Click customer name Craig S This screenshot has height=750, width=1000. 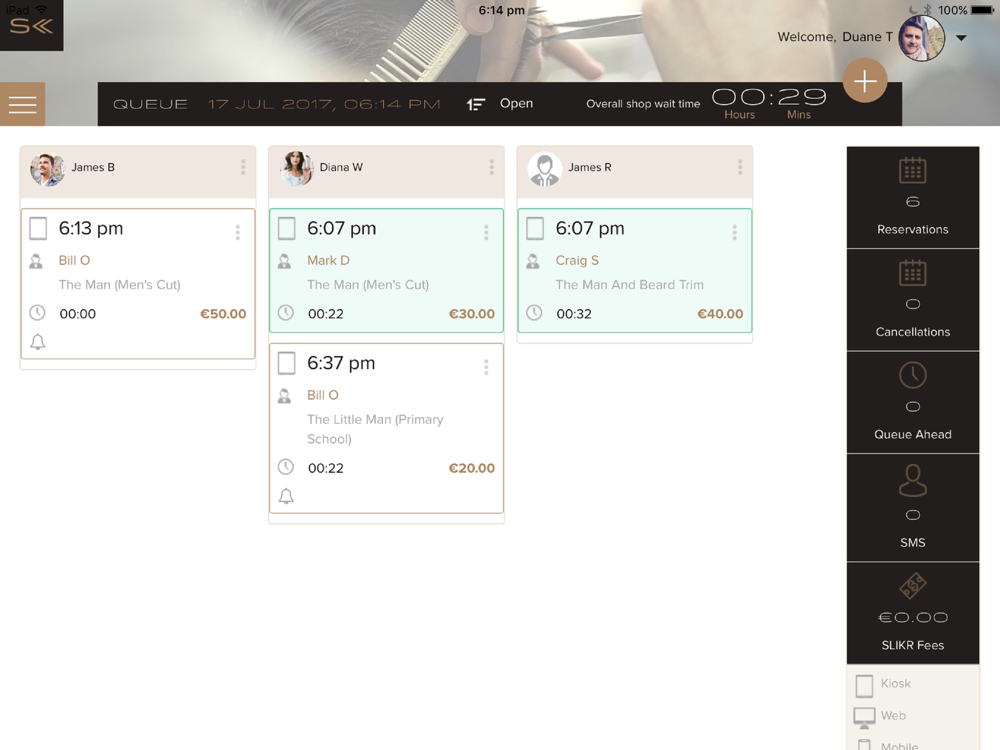tap(577, 260)
